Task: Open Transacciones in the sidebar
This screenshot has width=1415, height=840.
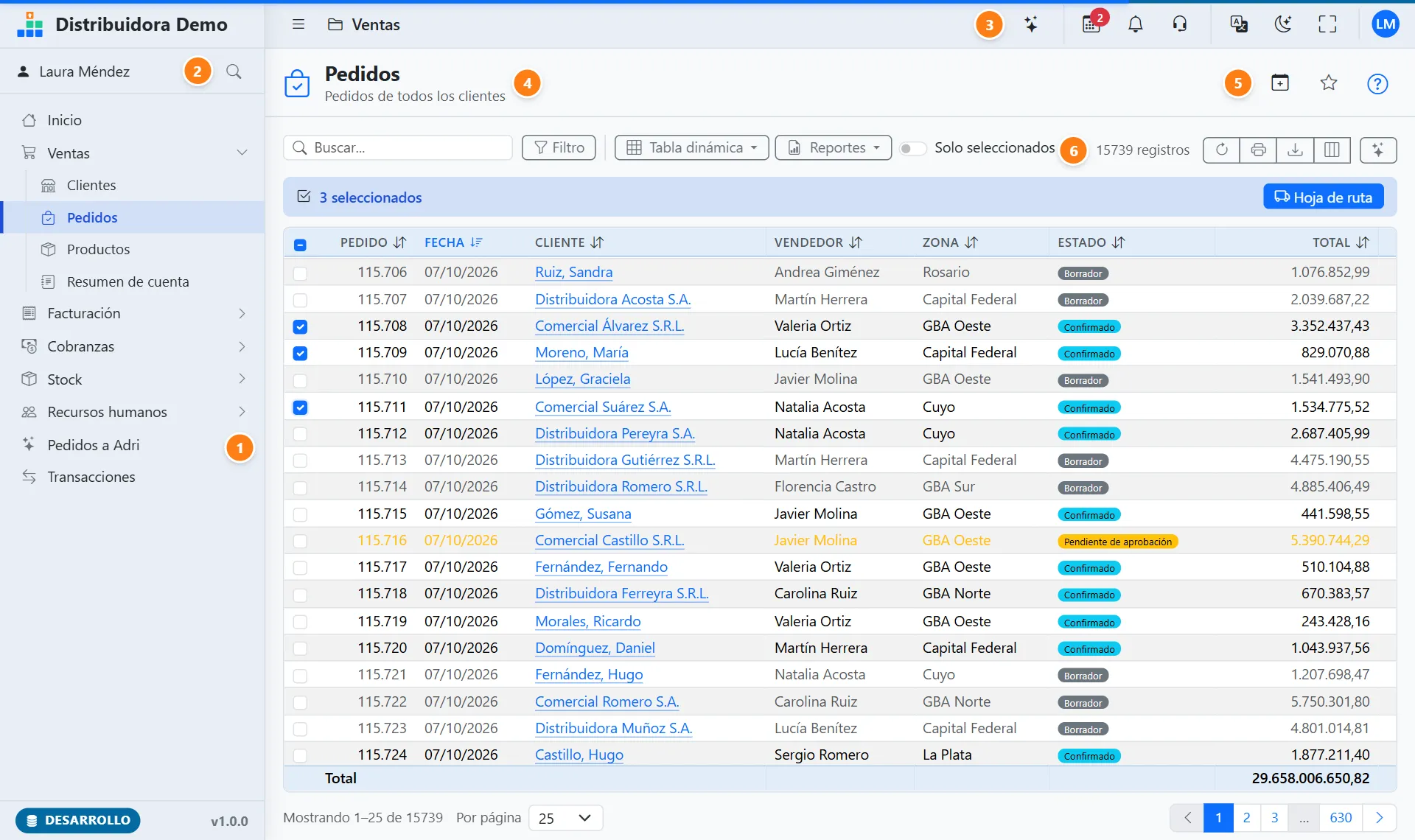Action: (x=133, y=477)
